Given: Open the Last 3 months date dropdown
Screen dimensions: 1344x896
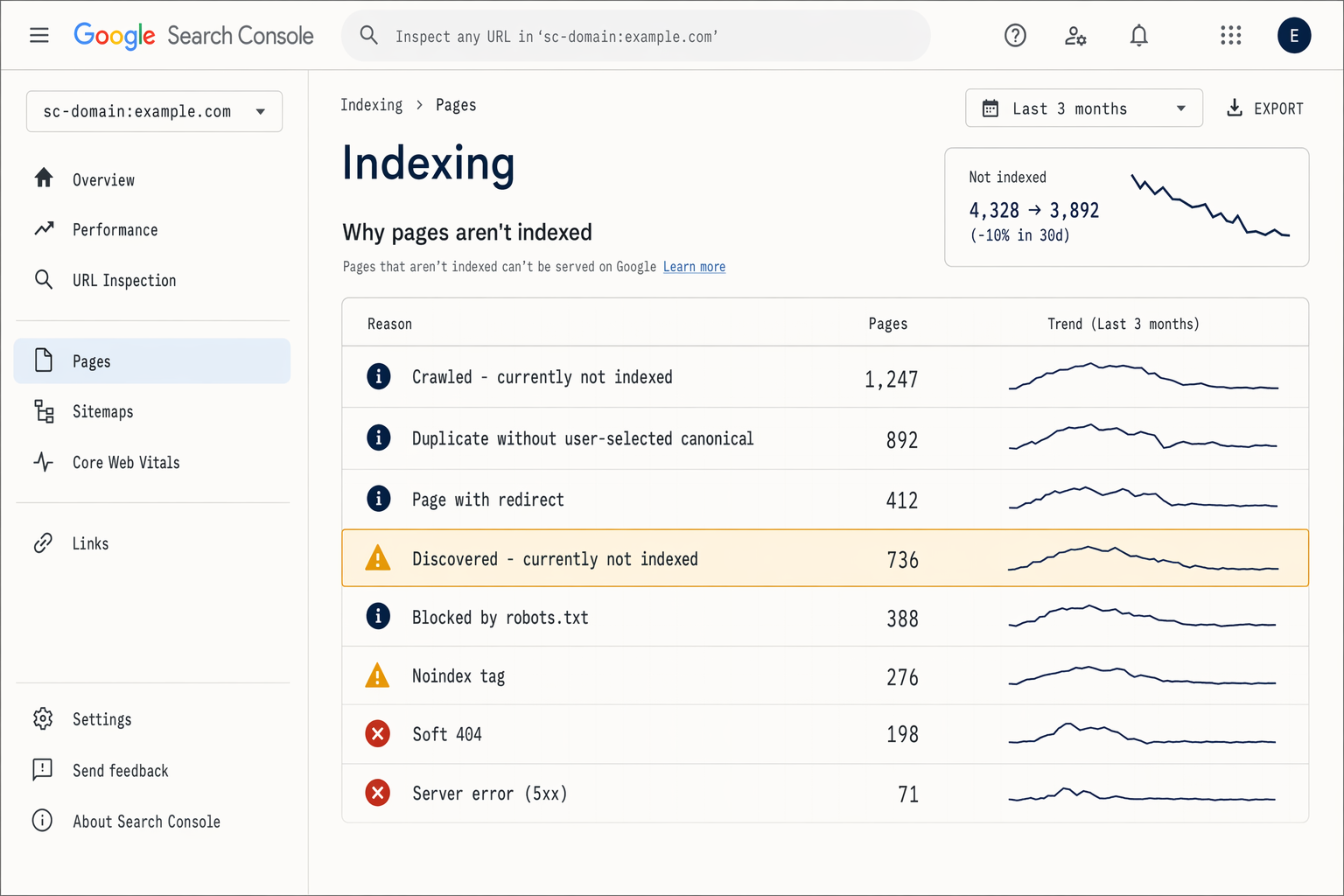Looking at the screenshot, I should [1084, 108].
